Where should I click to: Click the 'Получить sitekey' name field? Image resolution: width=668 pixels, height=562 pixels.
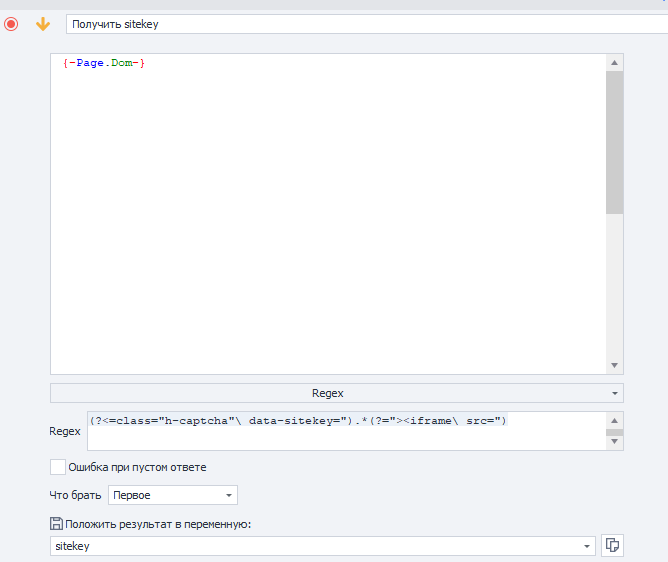[366, 24]
